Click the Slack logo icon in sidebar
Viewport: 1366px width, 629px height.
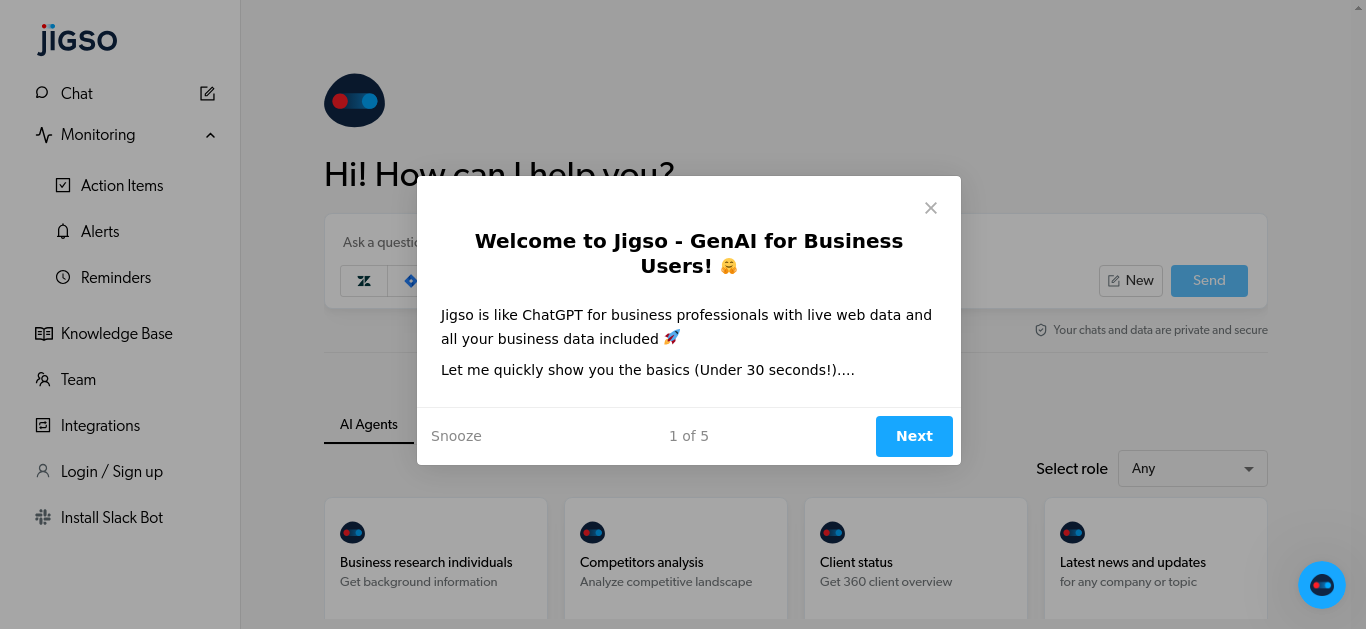(43, 517)
